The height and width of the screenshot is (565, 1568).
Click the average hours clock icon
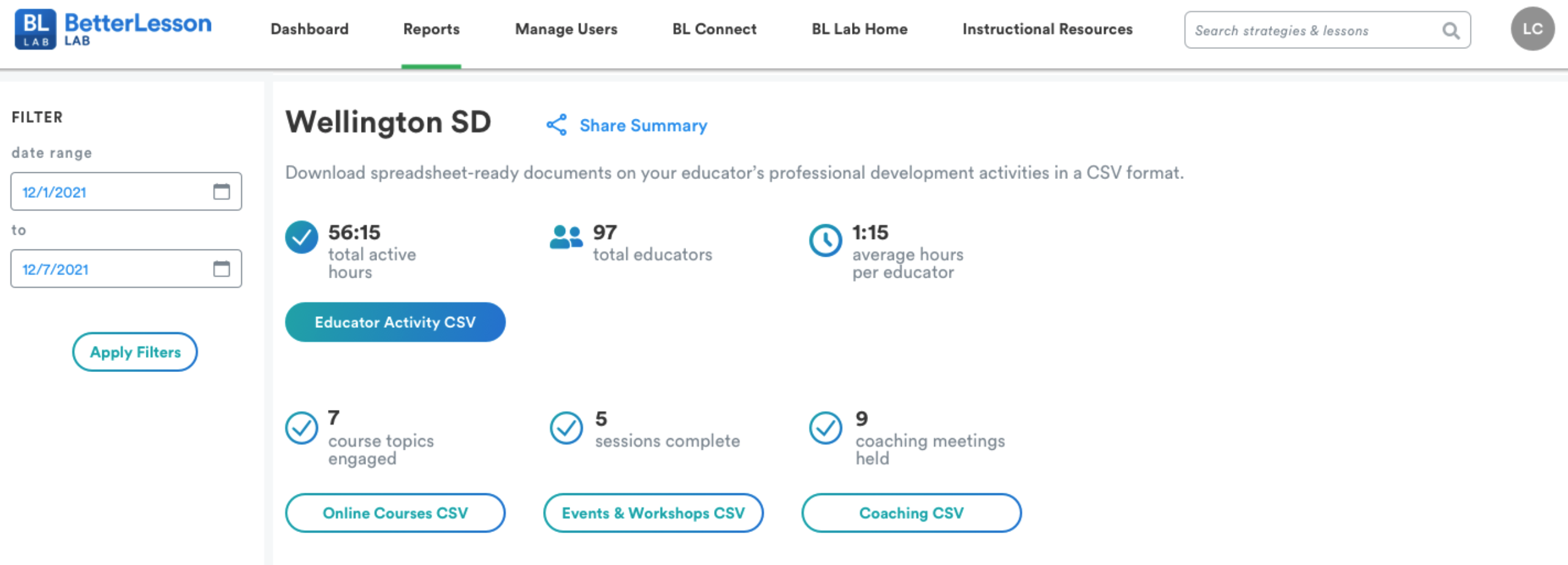[825, 240]
